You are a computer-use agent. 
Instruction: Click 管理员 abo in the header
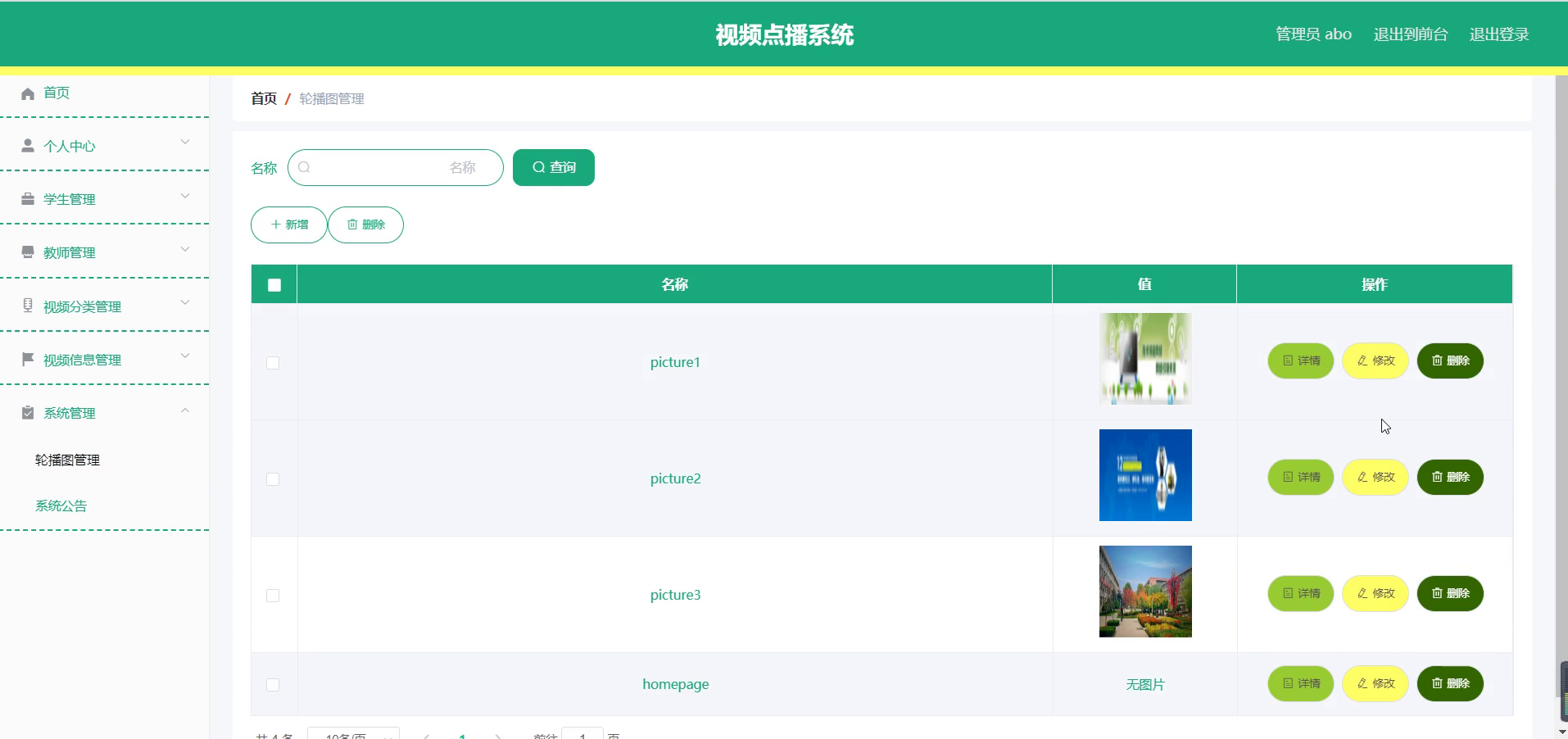click(1313, 34)
